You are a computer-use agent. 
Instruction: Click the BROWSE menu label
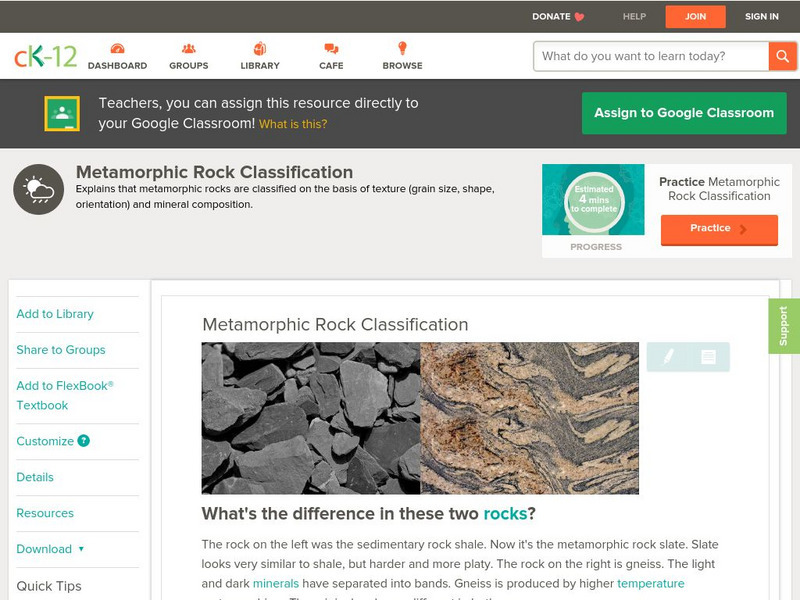pos(403,66)
